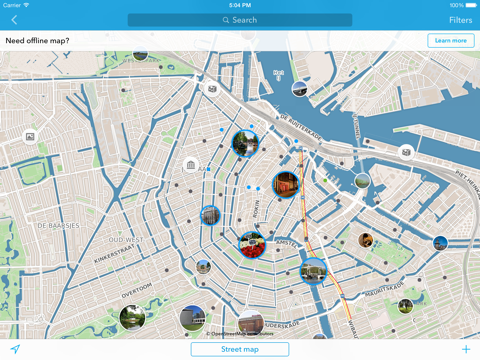
Task: Select the small building photo south of Kinkerstraat
Action: (203, 267)
